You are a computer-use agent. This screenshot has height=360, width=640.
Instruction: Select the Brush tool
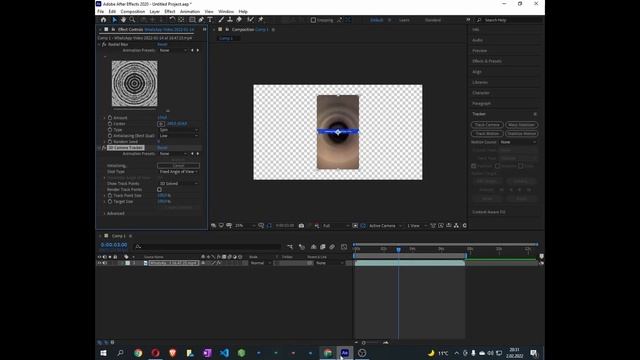[x=221, y=20]
